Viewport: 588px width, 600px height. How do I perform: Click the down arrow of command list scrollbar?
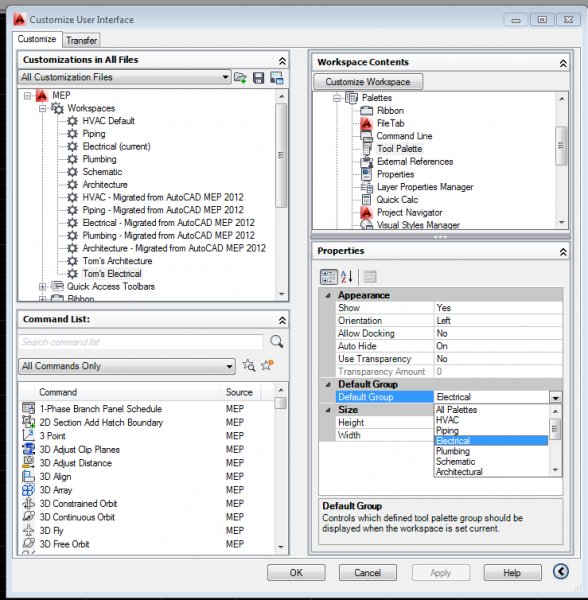click(281, 547)
